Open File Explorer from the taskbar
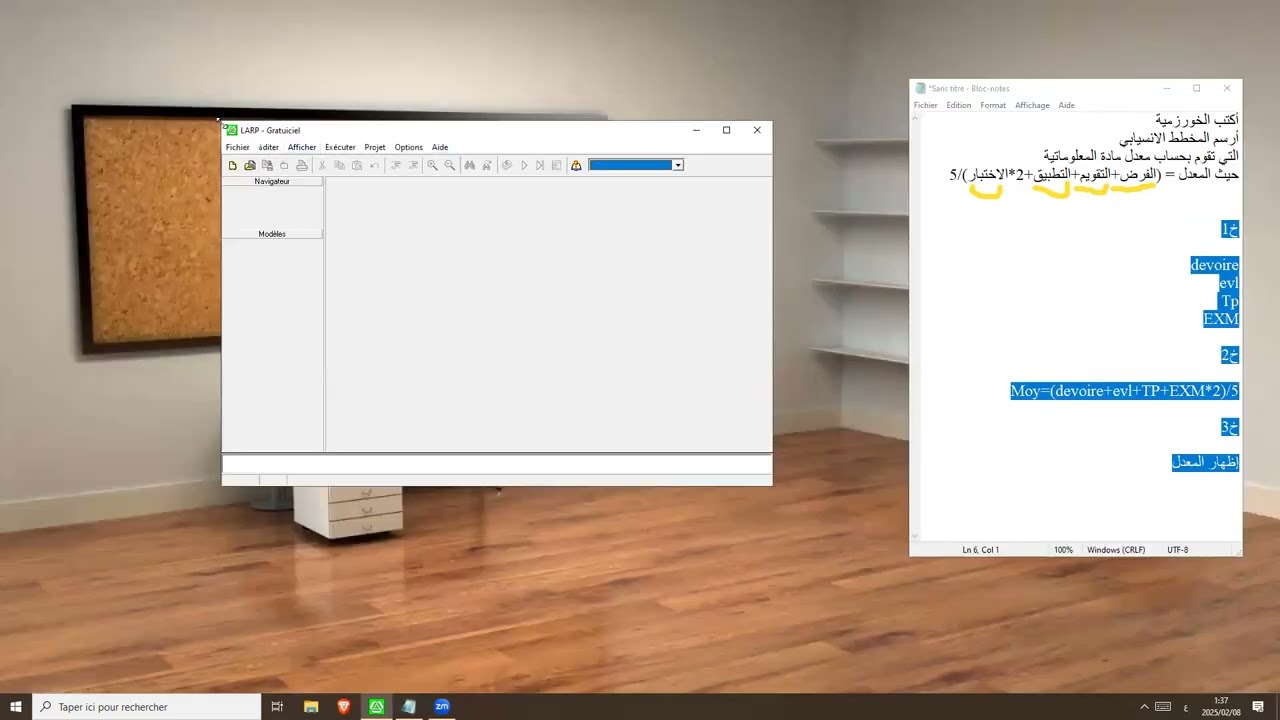The height and width of the screenshot is (720, 1280). (x=311, y=706)
